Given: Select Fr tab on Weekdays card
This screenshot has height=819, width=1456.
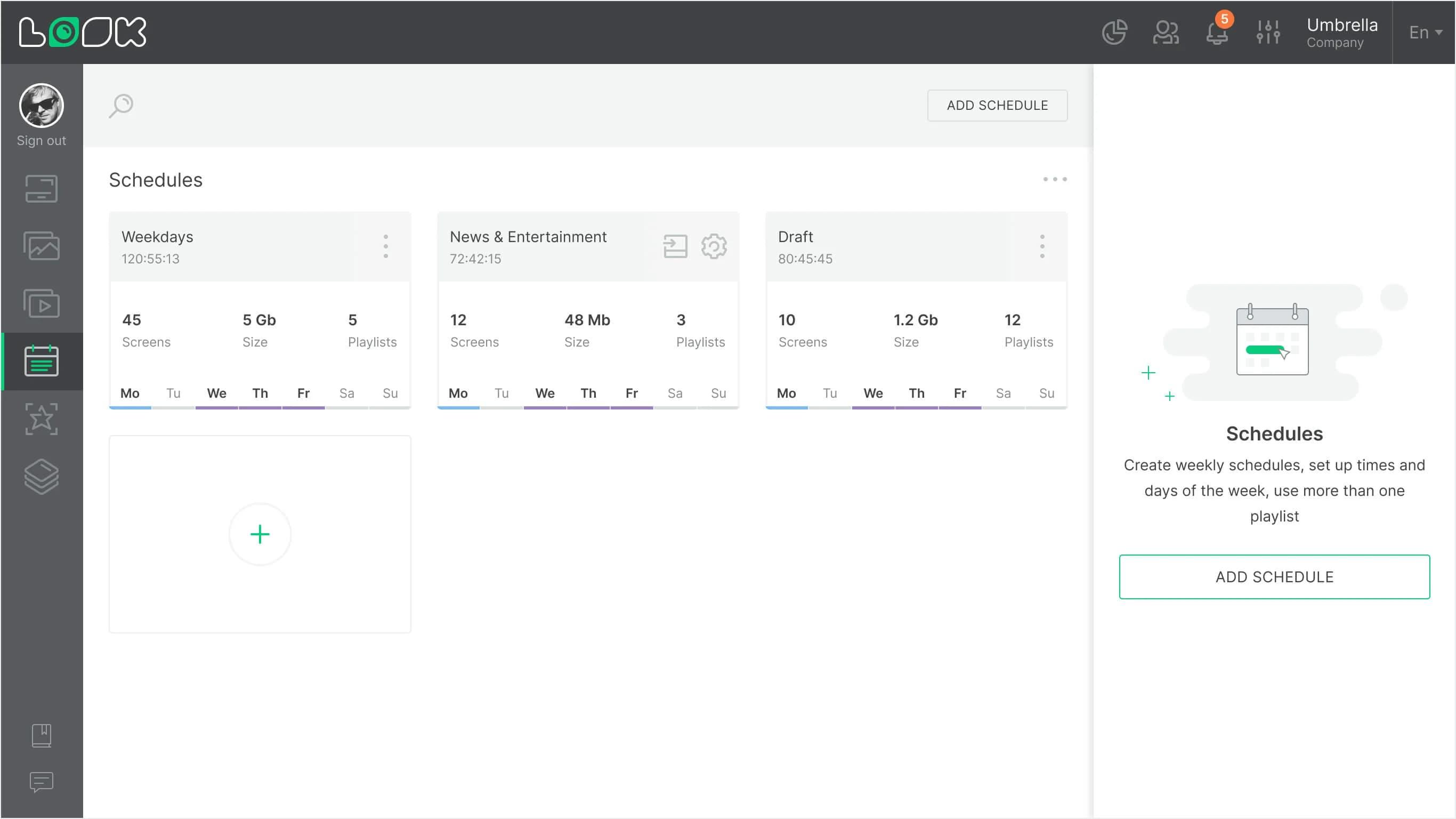Looking at the screenshot, I should (x=304, y=394).
